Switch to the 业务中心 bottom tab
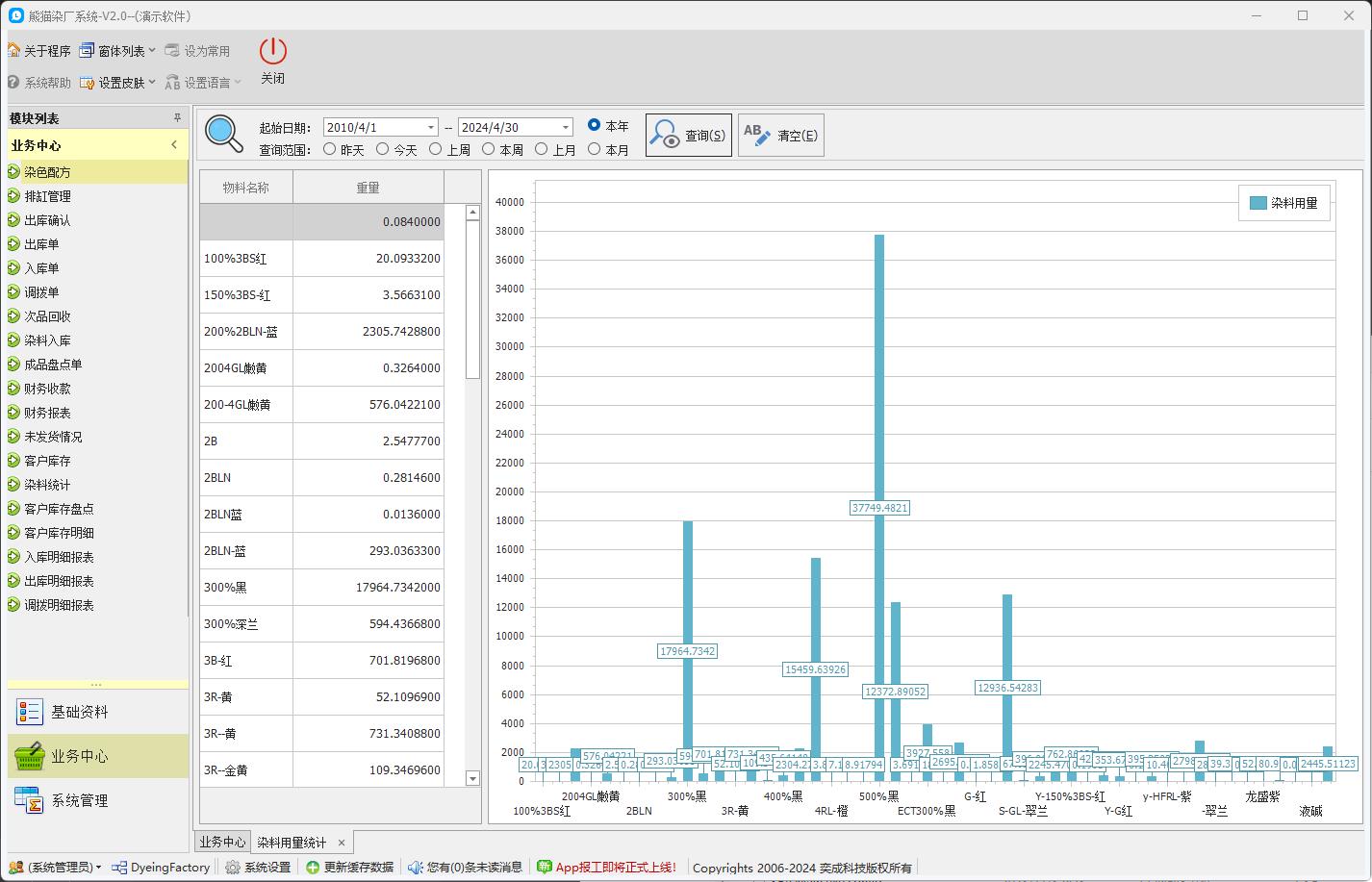 click(x=222, y=842)
